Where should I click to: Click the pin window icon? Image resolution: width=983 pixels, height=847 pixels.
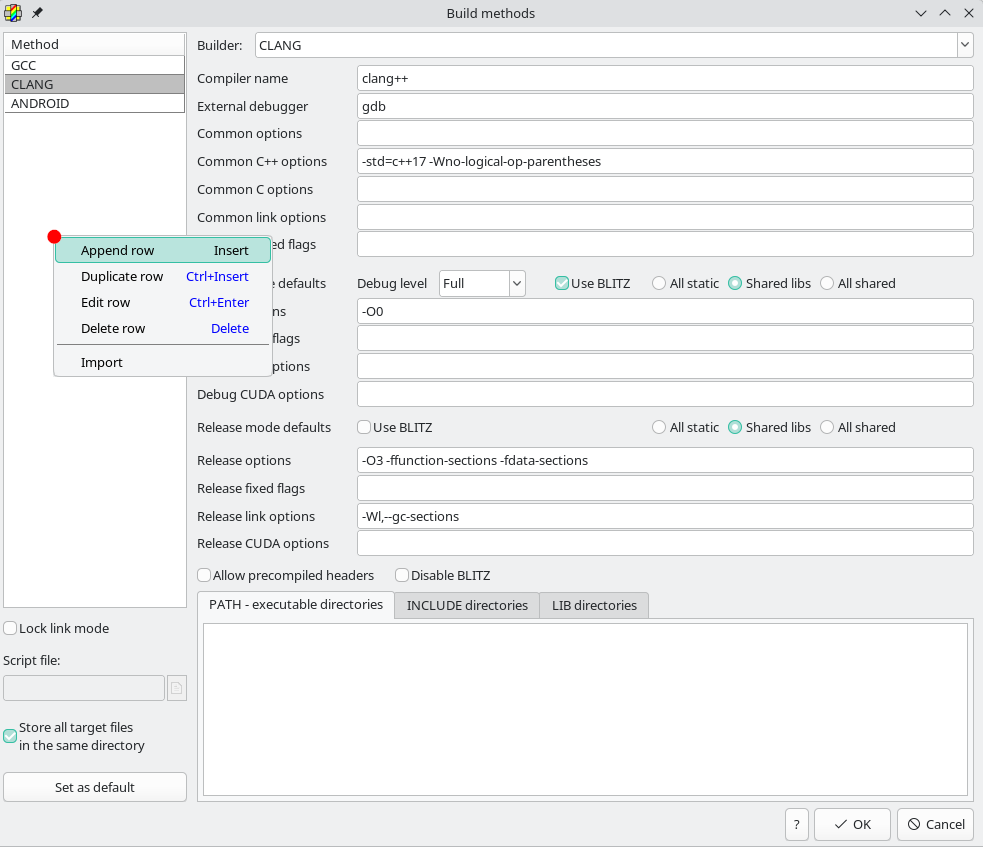tap(38, 13)
